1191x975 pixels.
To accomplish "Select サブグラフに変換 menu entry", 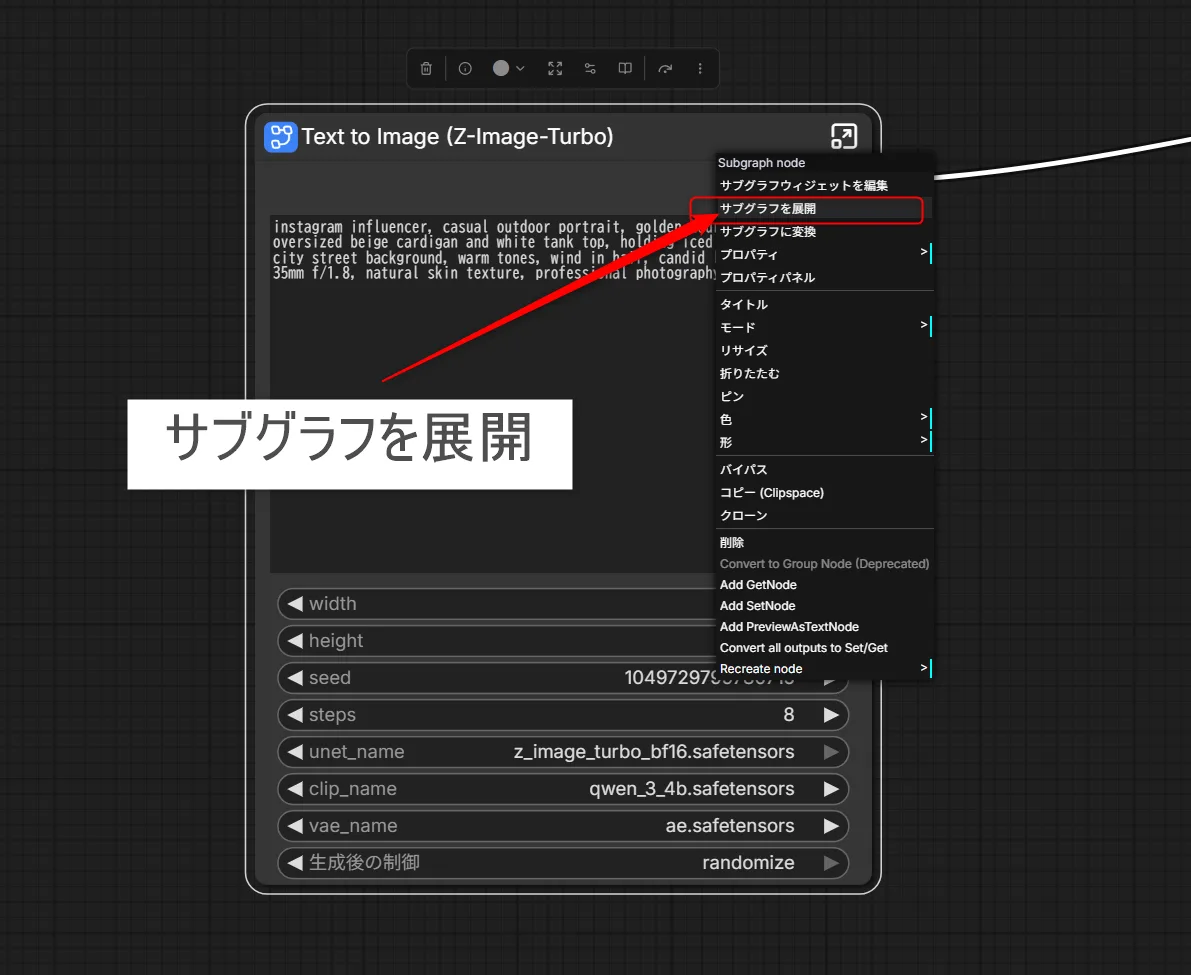I will pos(825,232).
